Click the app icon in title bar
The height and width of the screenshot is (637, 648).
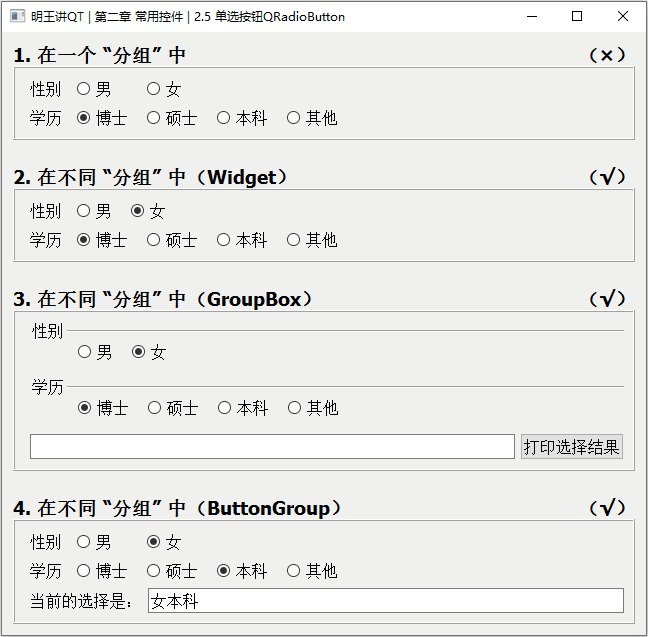tap(15, 16)
